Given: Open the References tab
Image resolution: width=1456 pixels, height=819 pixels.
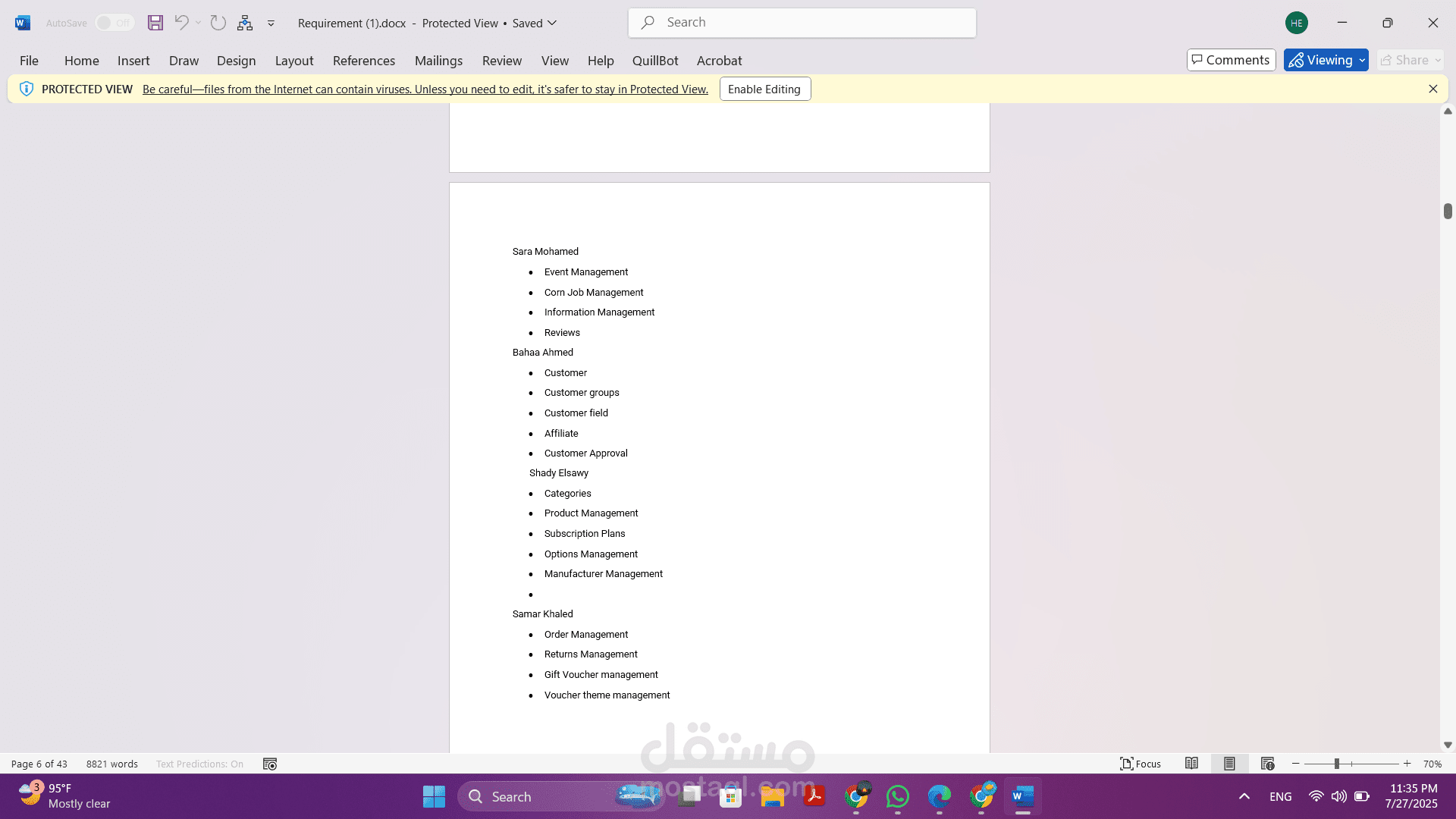Looking at the screenshot, I should [363, 61].
